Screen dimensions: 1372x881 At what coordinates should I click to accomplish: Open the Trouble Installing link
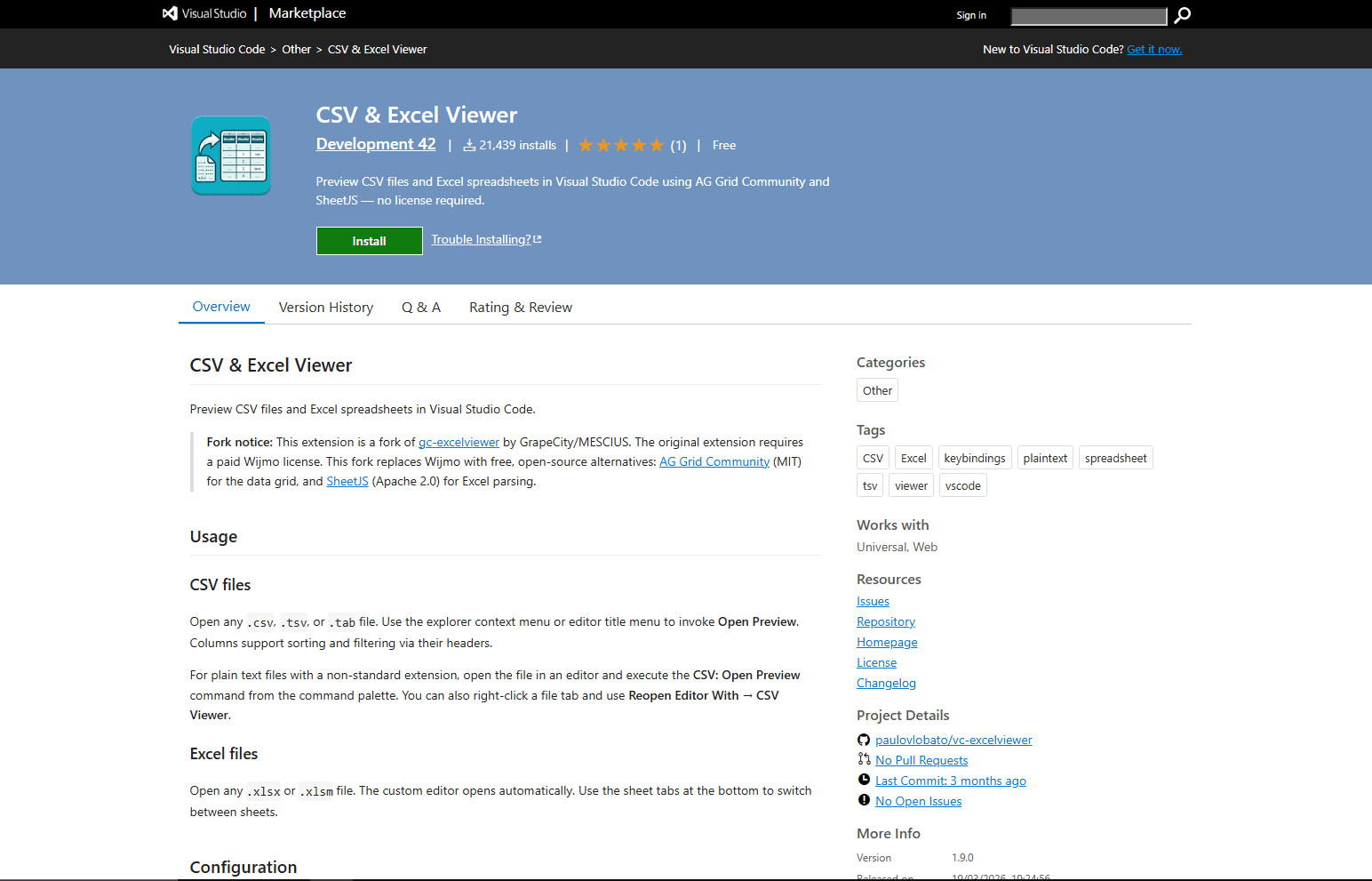pos(481,239)
